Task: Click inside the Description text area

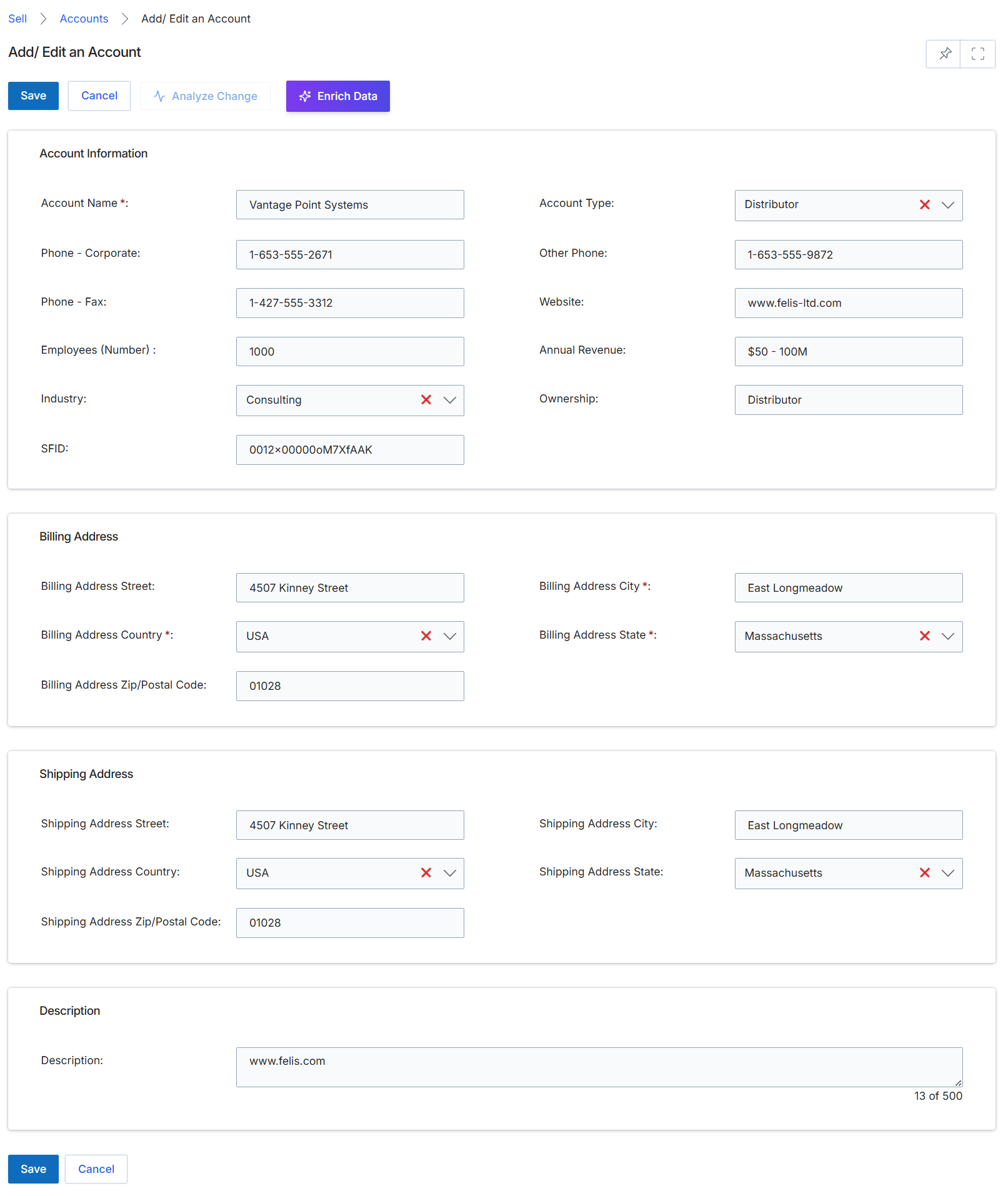Action: (x=599, y=1067)
